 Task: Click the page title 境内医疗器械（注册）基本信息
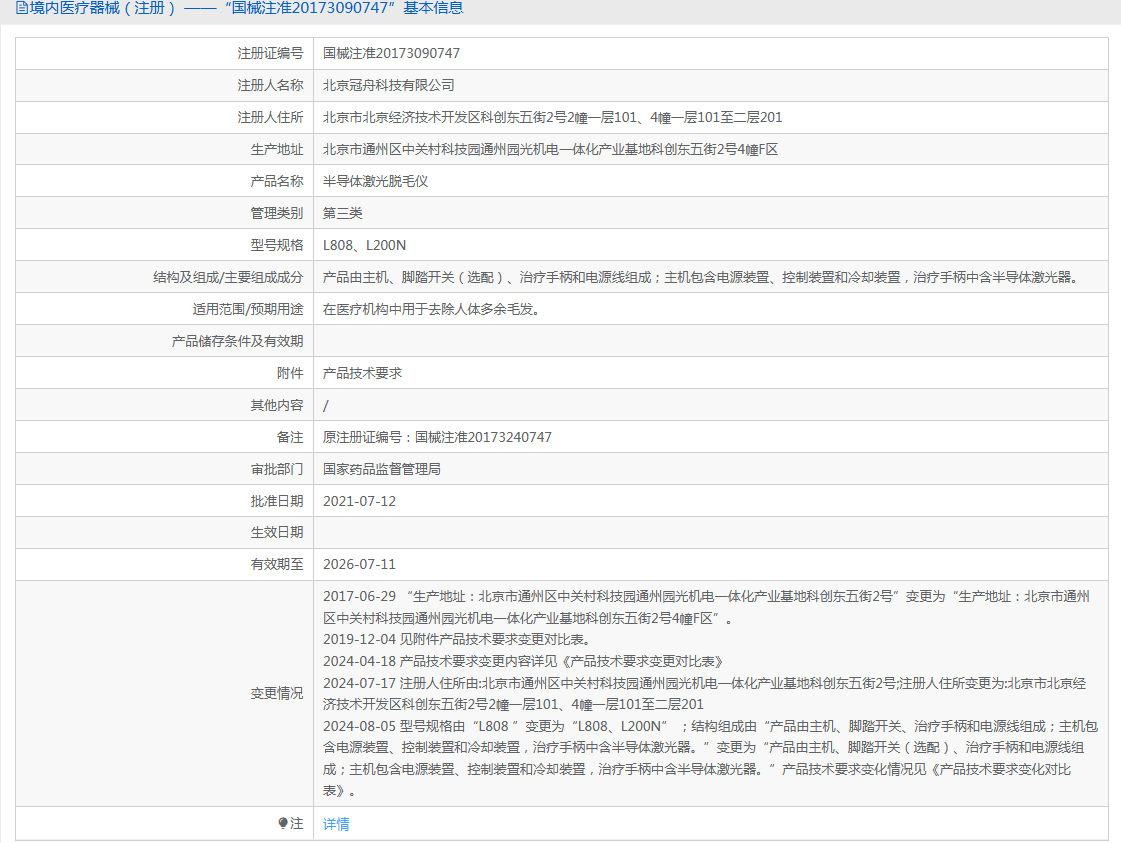pyautogui.click(x=247, y=8)
